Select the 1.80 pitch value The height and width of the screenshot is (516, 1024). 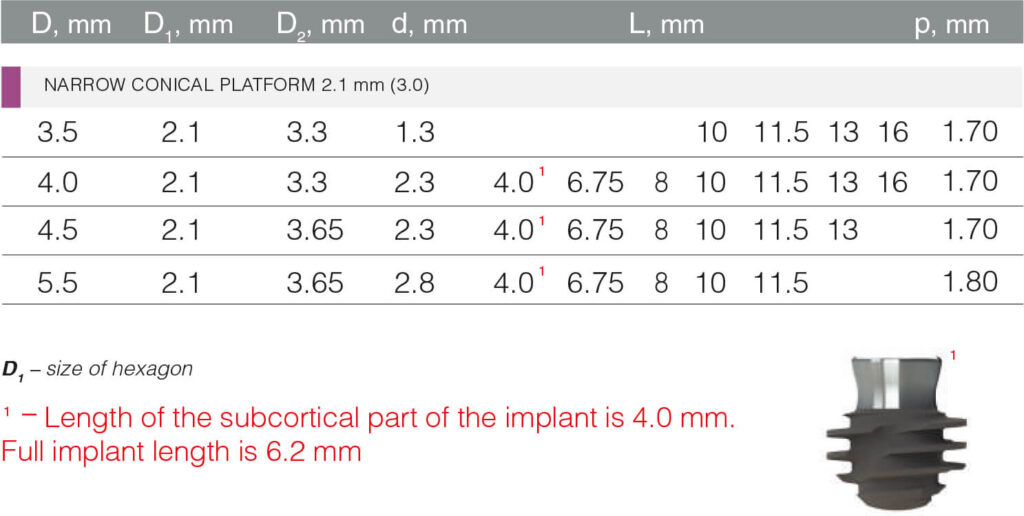point(970,282)
